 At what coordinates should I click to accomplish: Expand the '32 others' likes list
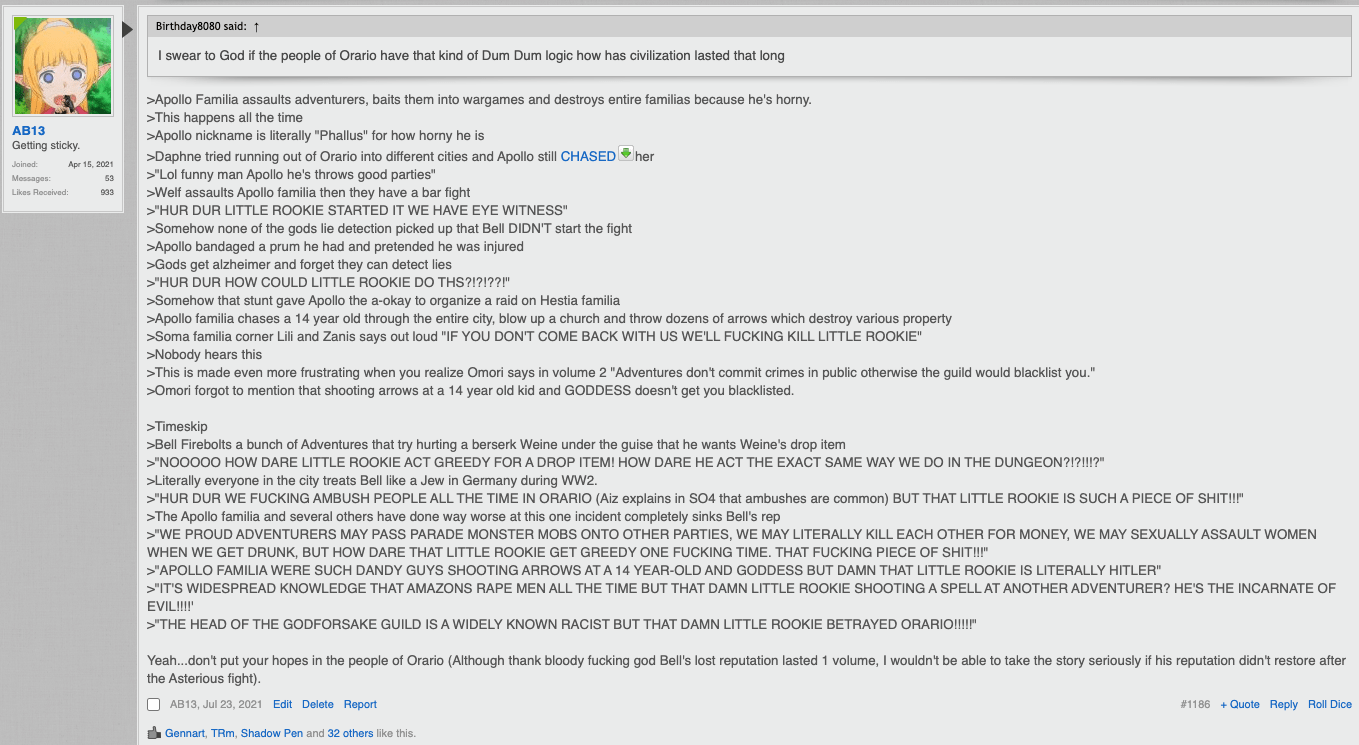tap(350, 733)
